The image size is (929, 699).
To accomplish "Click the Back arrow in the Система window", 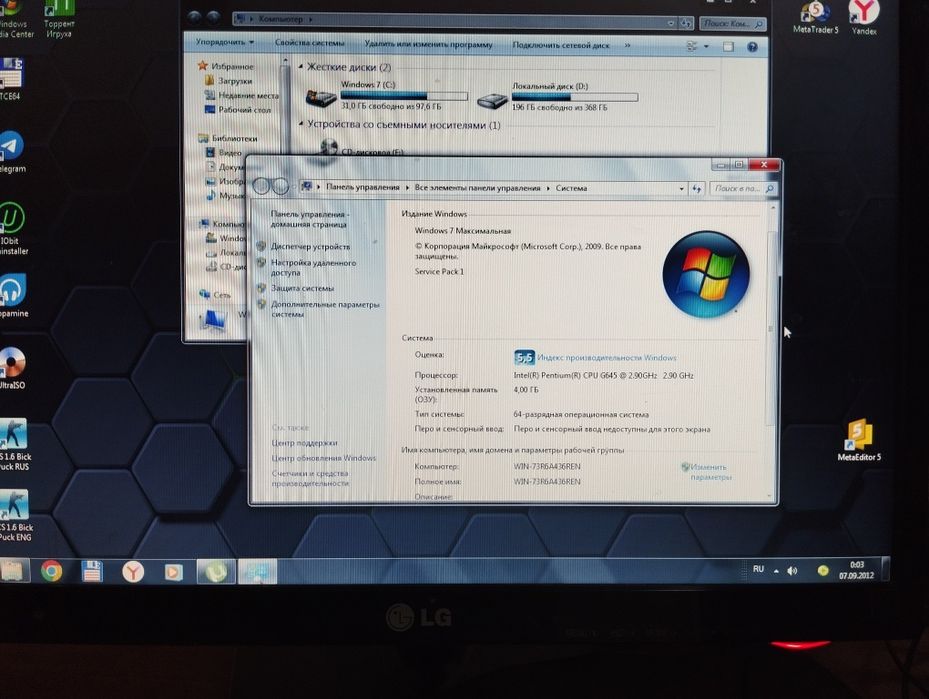I will (261, 186).
